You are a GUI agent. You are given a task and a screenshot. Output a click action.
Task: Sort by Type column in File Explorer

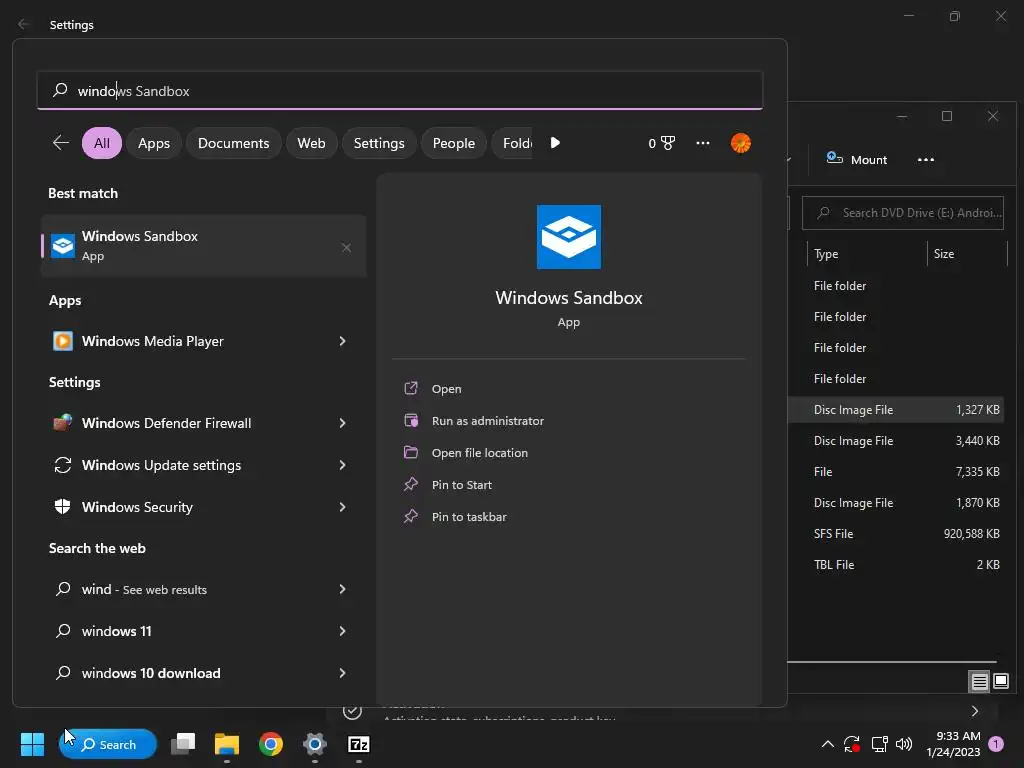(867, 254)
